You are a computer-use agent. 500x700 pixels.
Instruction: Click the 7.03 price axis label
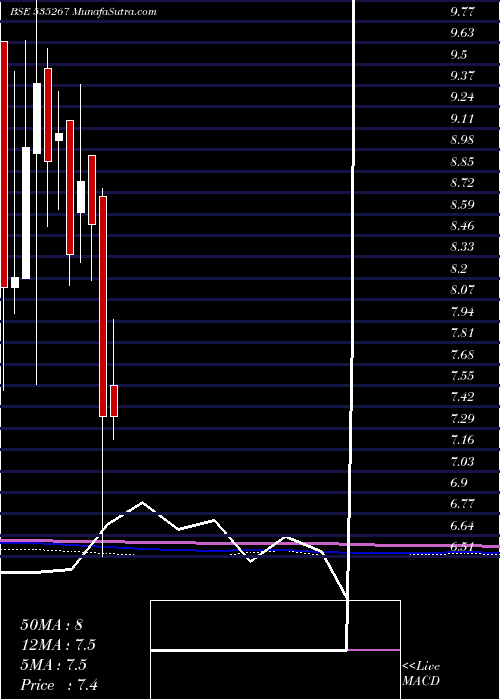click(462, 462)
